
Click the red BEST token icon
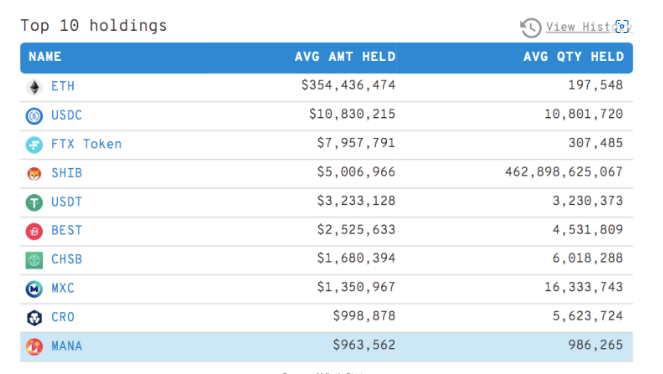pos(34,231)
